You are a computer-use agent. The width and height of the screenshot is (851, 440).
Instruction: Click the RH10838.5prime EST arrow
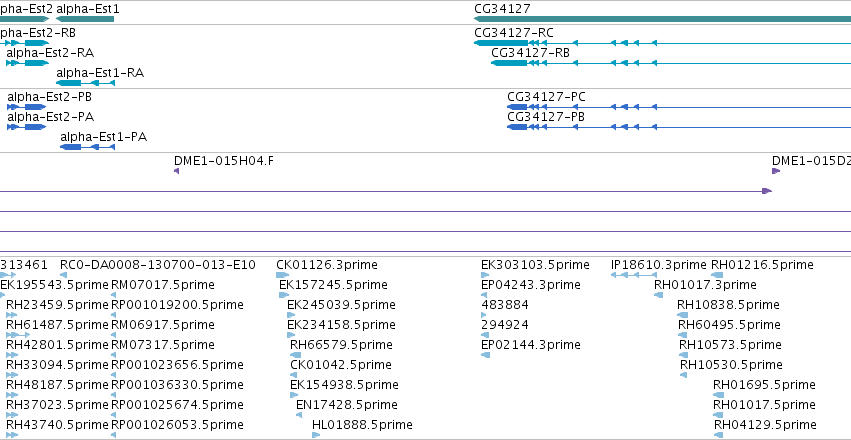pos(682,315)
